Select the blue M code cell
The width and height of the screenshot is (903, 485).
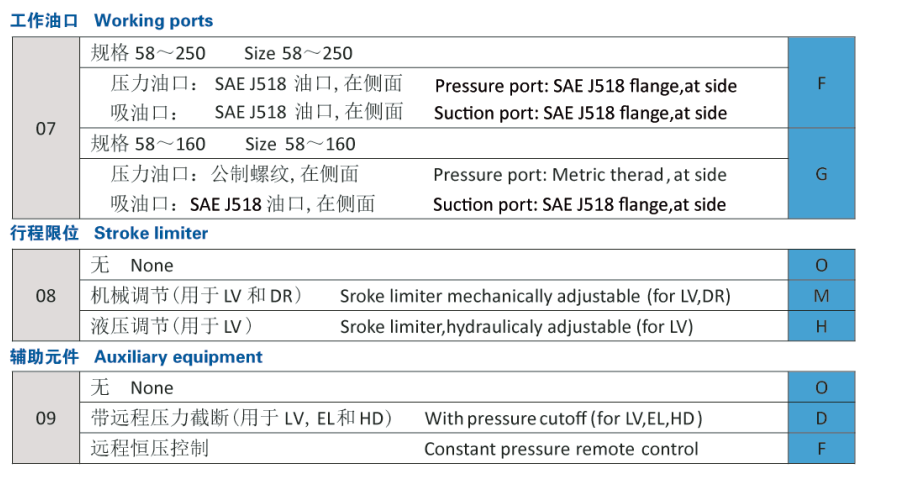[821, 296]
